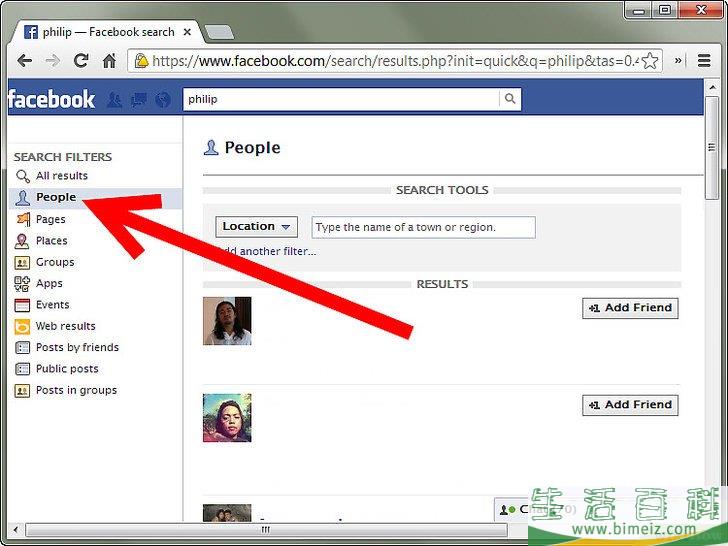Click the vertical scrollbar thumb
The width and height of the screenshot is (728, 546).
[712, 148]
